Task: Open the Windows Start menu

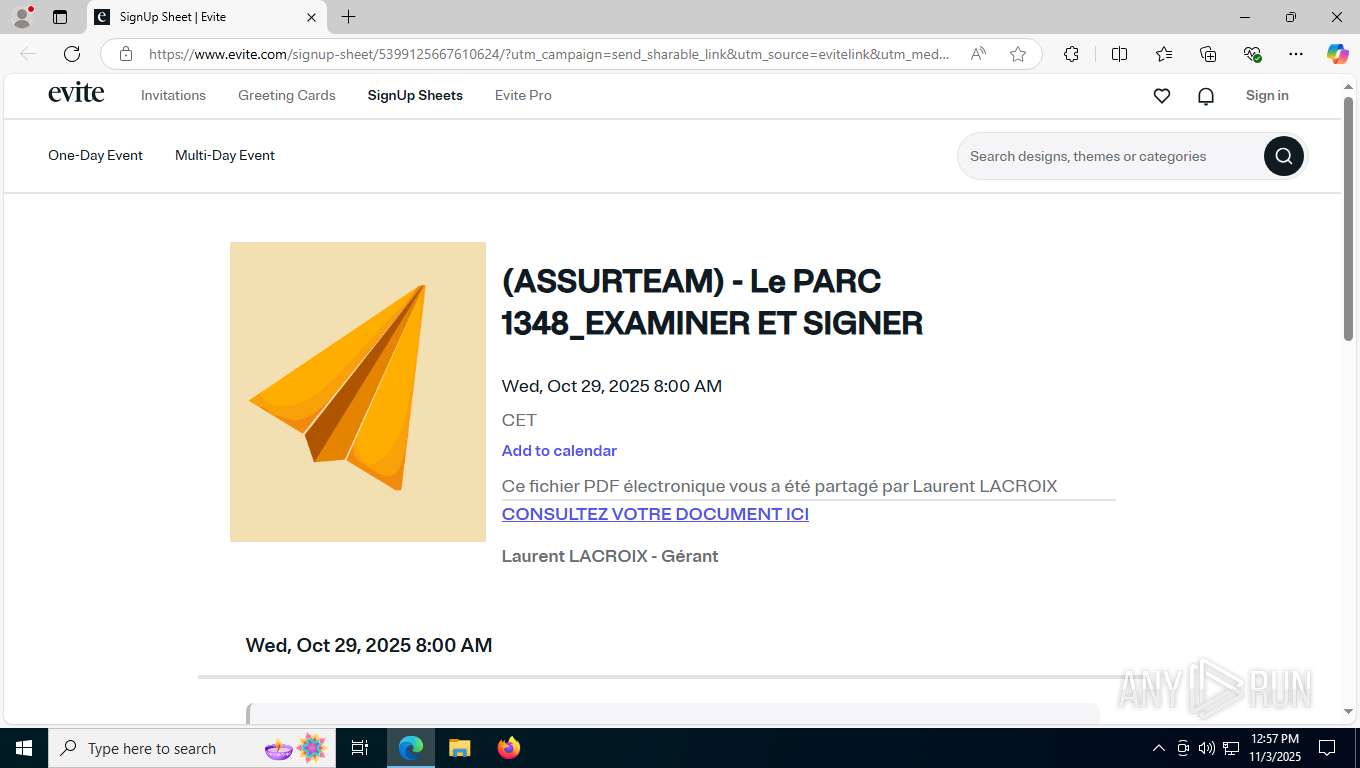Action: click(x=24, y=748)
